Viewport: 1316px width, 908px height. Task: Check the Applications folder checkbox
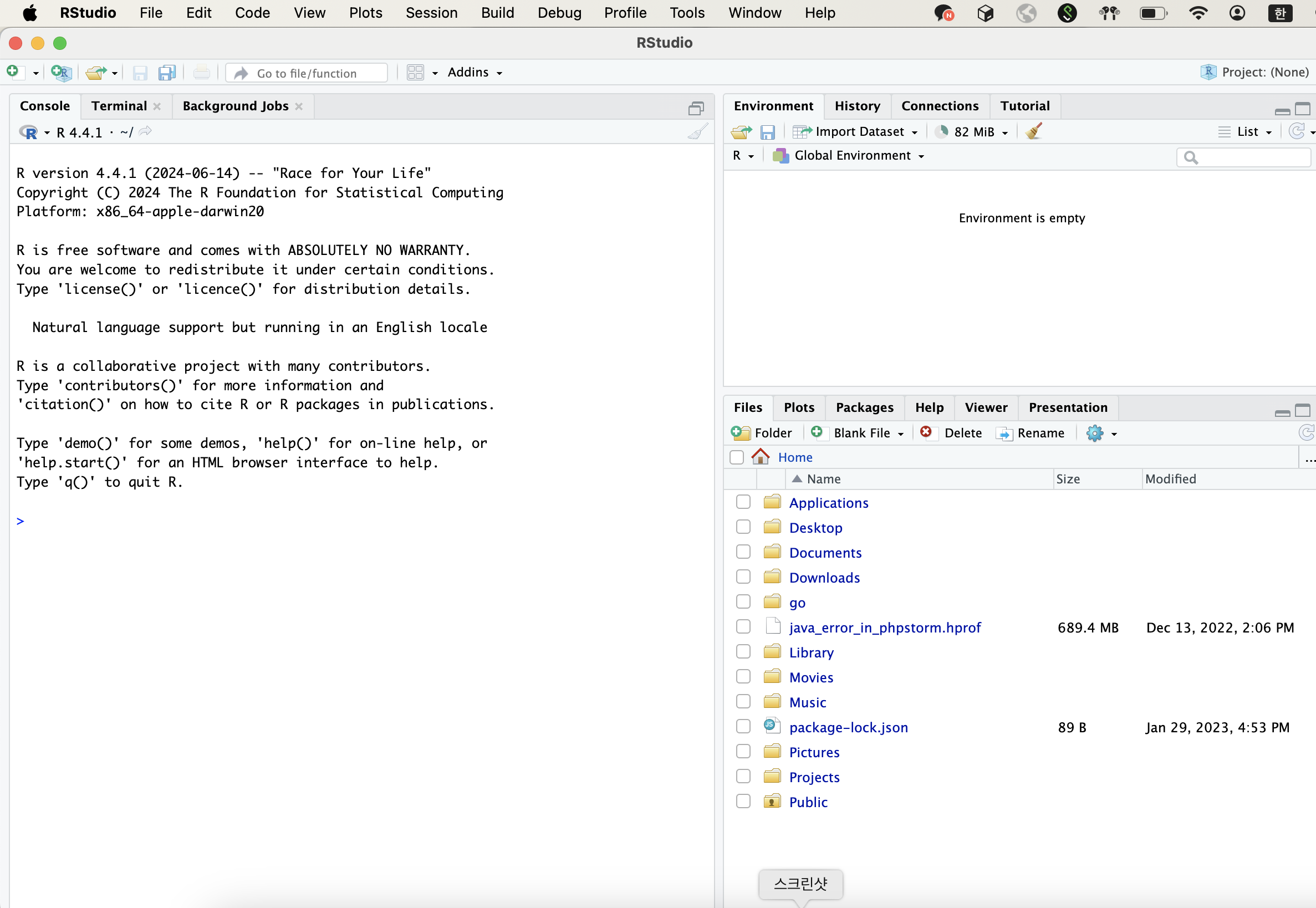[x=743, y=502]
